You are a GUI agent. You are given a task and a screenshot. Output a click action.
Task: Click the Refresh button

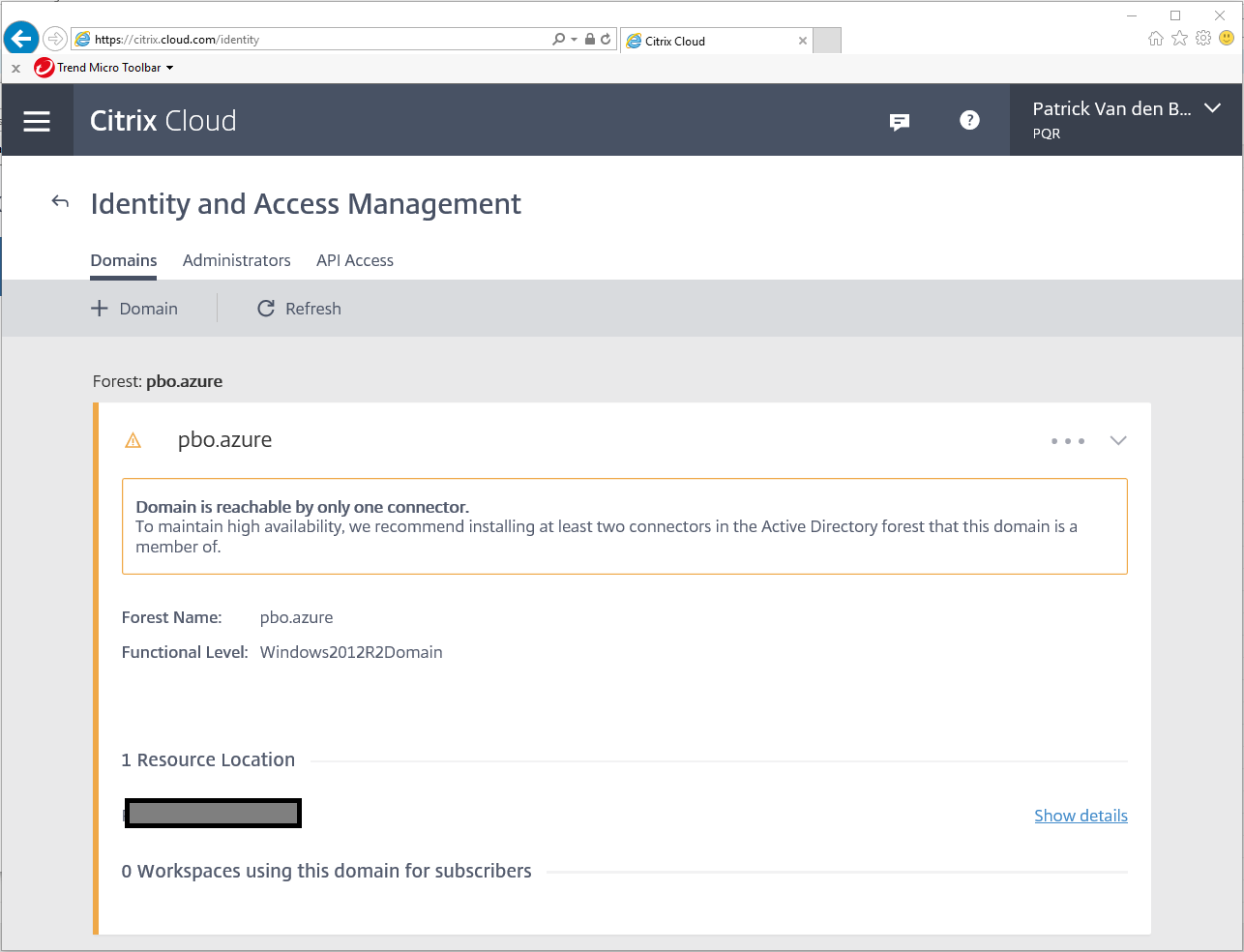point(299,309)
